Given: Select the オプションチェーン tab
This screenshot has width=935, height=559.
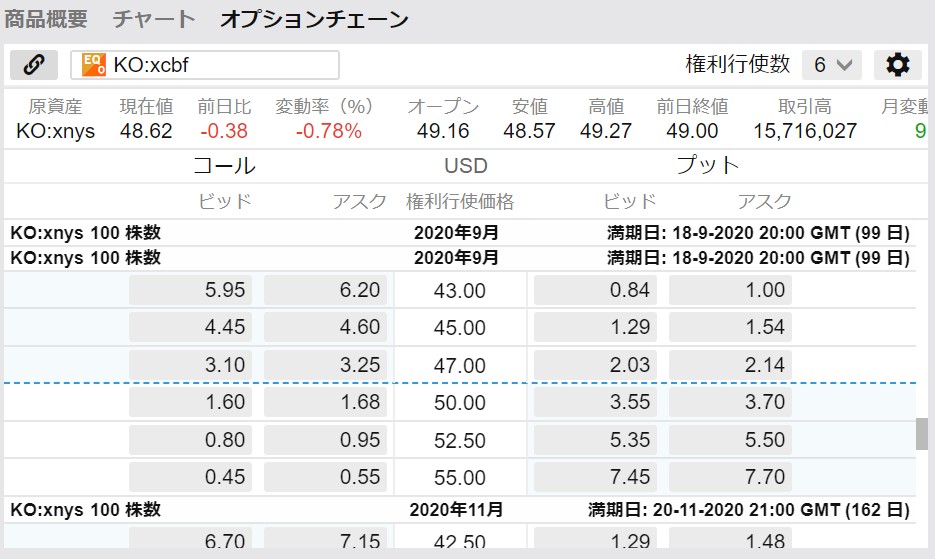Looking at the screenshot, I should pyautogui.click(x=314, y=19).
